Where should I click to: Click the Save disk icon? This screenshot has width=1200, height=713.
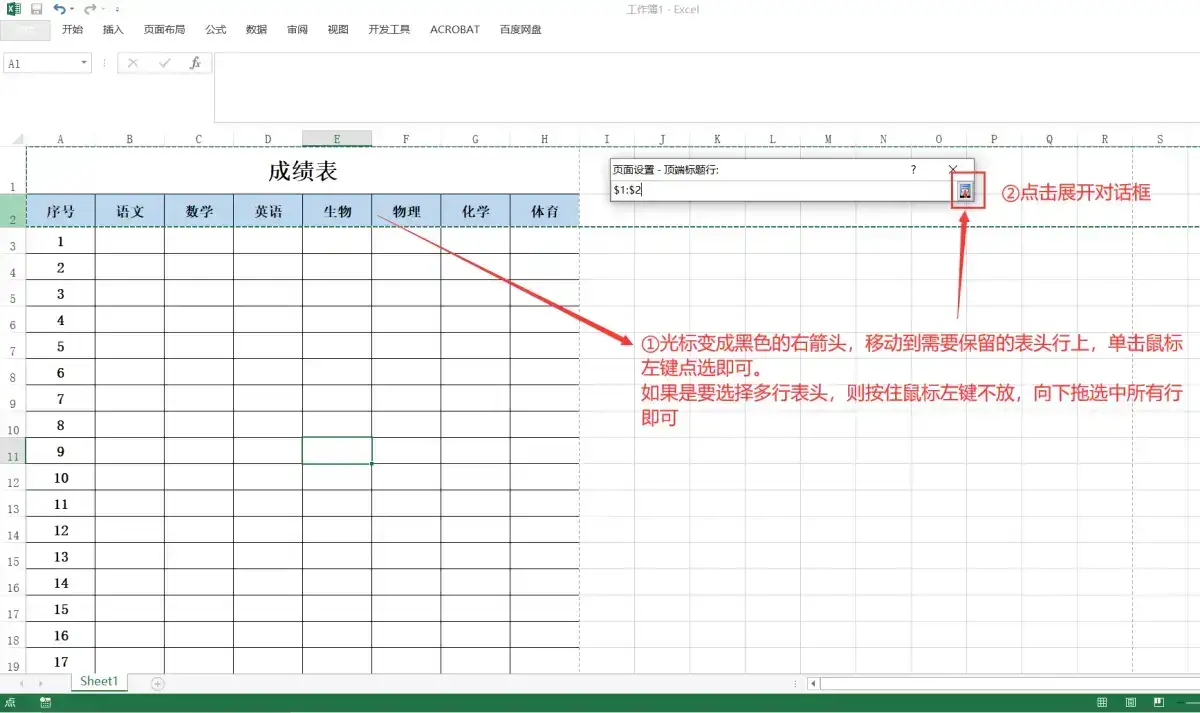pyautogui.click(x=36, y=9)
